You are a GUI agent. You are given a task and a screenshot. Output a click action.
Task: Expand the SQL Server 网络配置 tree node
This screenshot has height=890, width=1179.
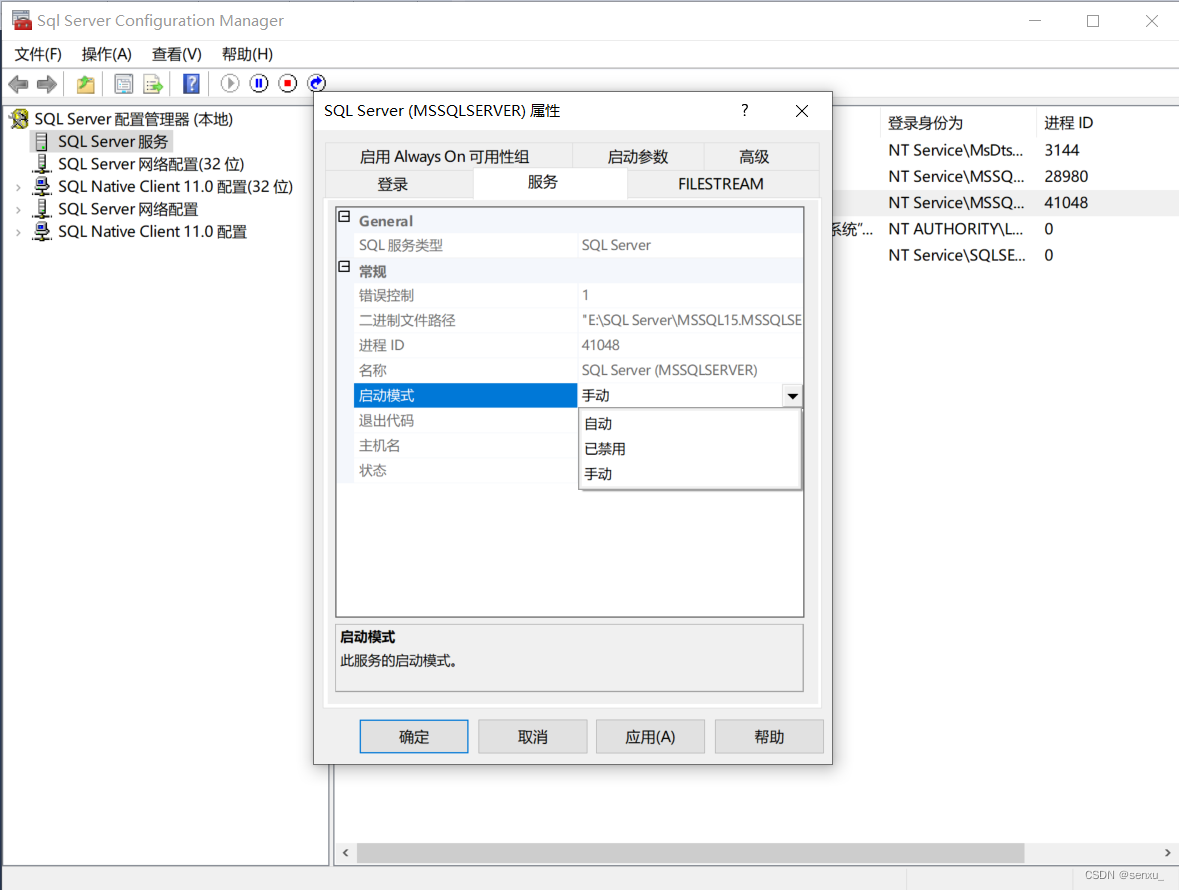18,210
